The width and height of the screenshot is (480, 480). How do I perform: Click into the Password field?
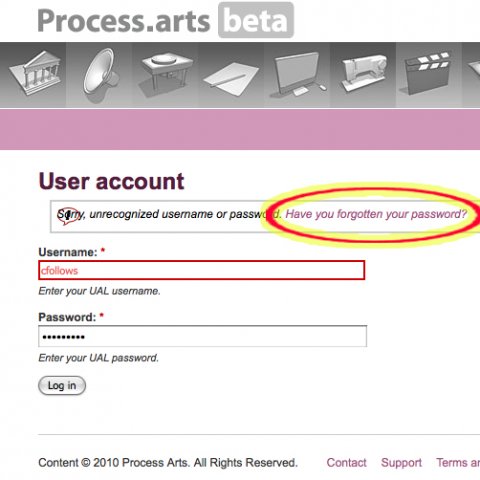click(203, 336)
